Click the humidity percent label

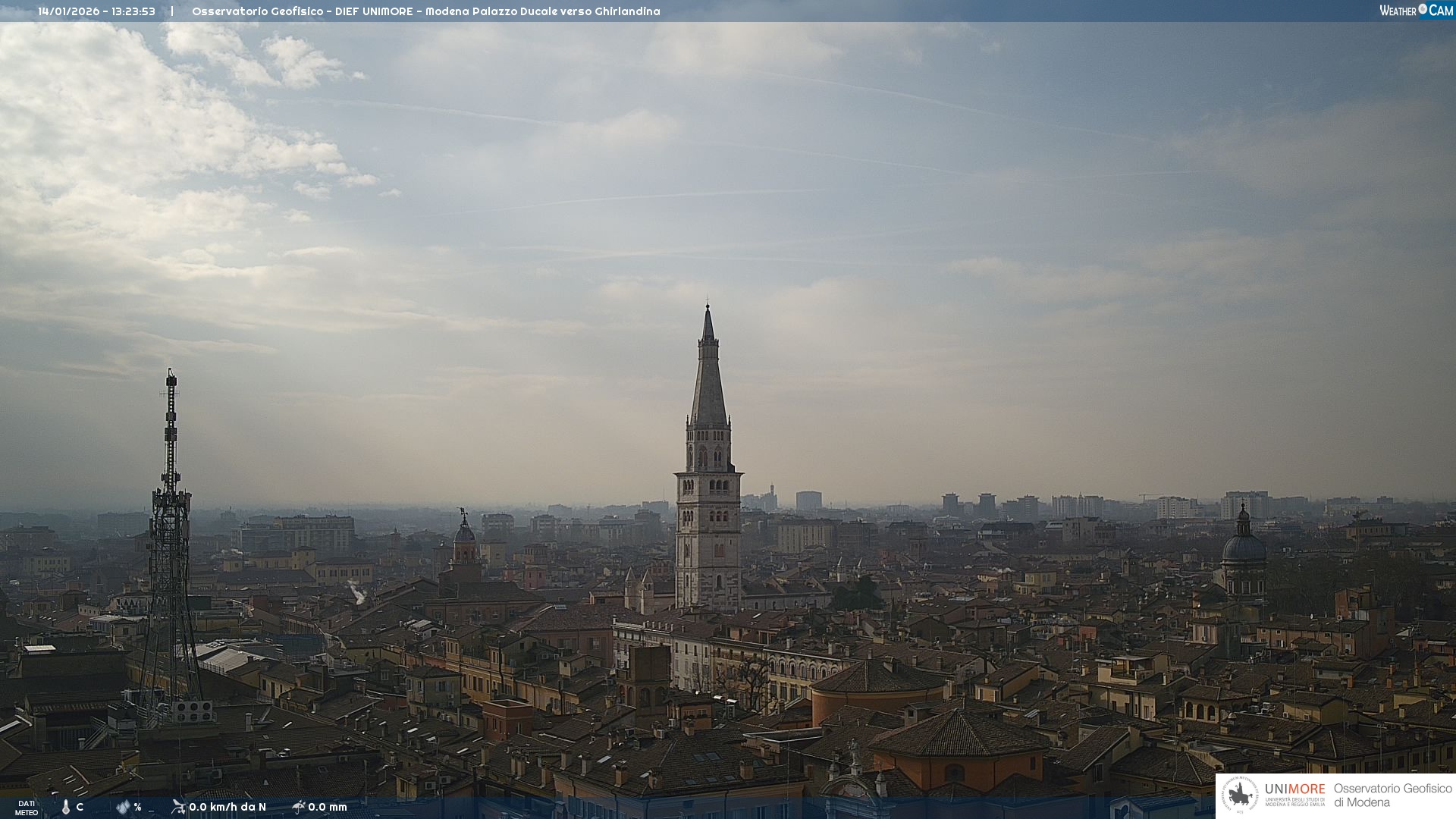(x=137, y=807)
